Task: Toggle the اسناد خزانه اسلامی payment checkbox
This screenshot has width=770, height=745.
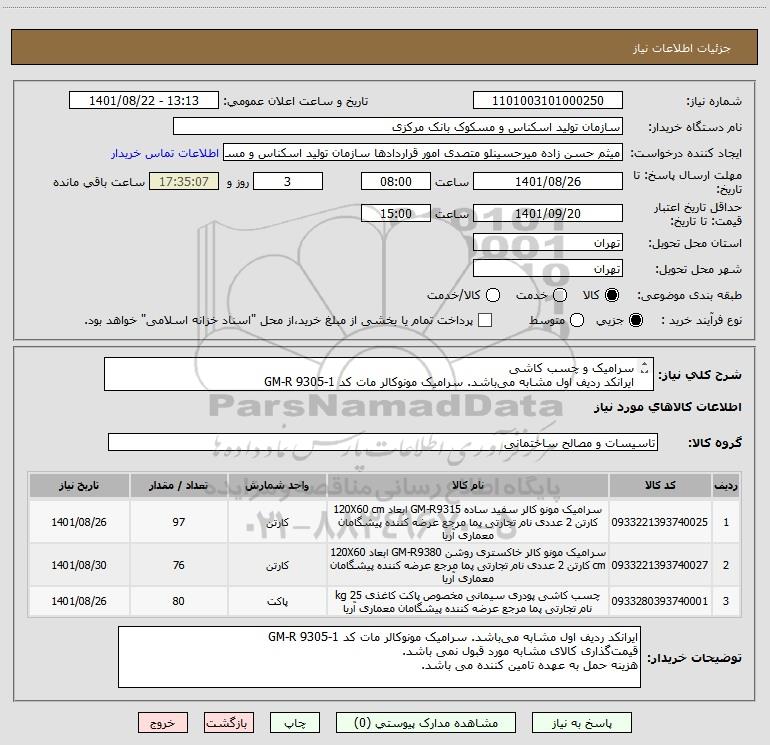Action: (x=485, y=320)
